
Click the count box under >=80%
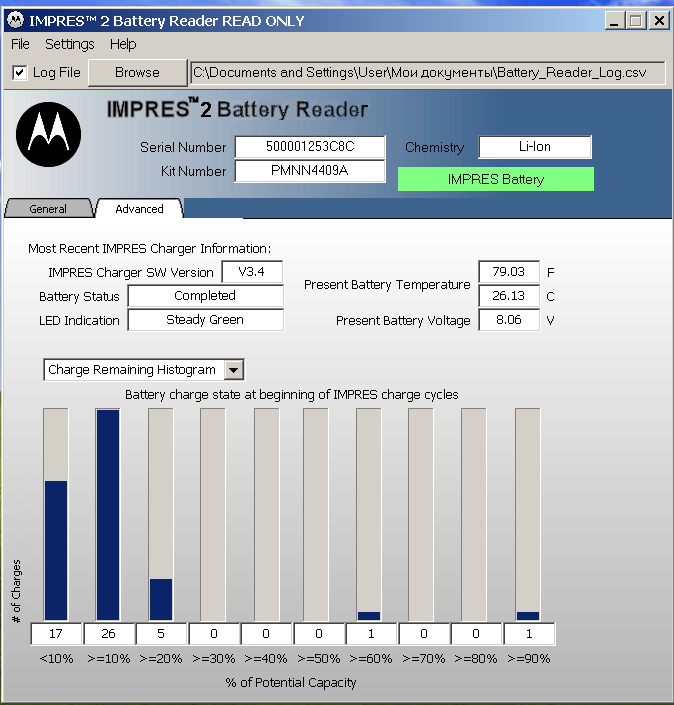tap(476, 634)
